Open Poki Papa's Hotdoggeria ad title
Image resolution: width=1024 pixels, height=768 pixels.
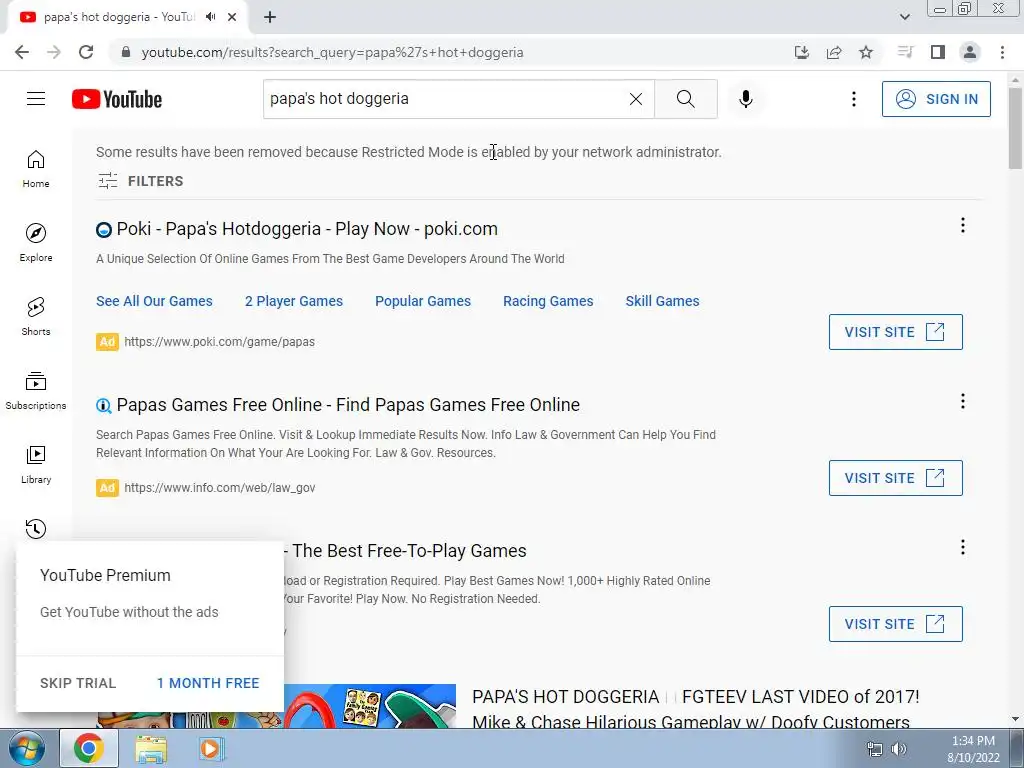coord(307,229)
